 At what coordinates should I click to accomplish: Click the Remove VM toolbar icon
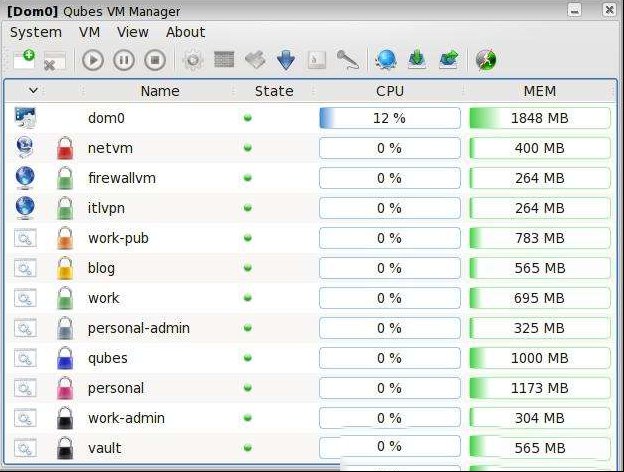click(x=55, y=60)
